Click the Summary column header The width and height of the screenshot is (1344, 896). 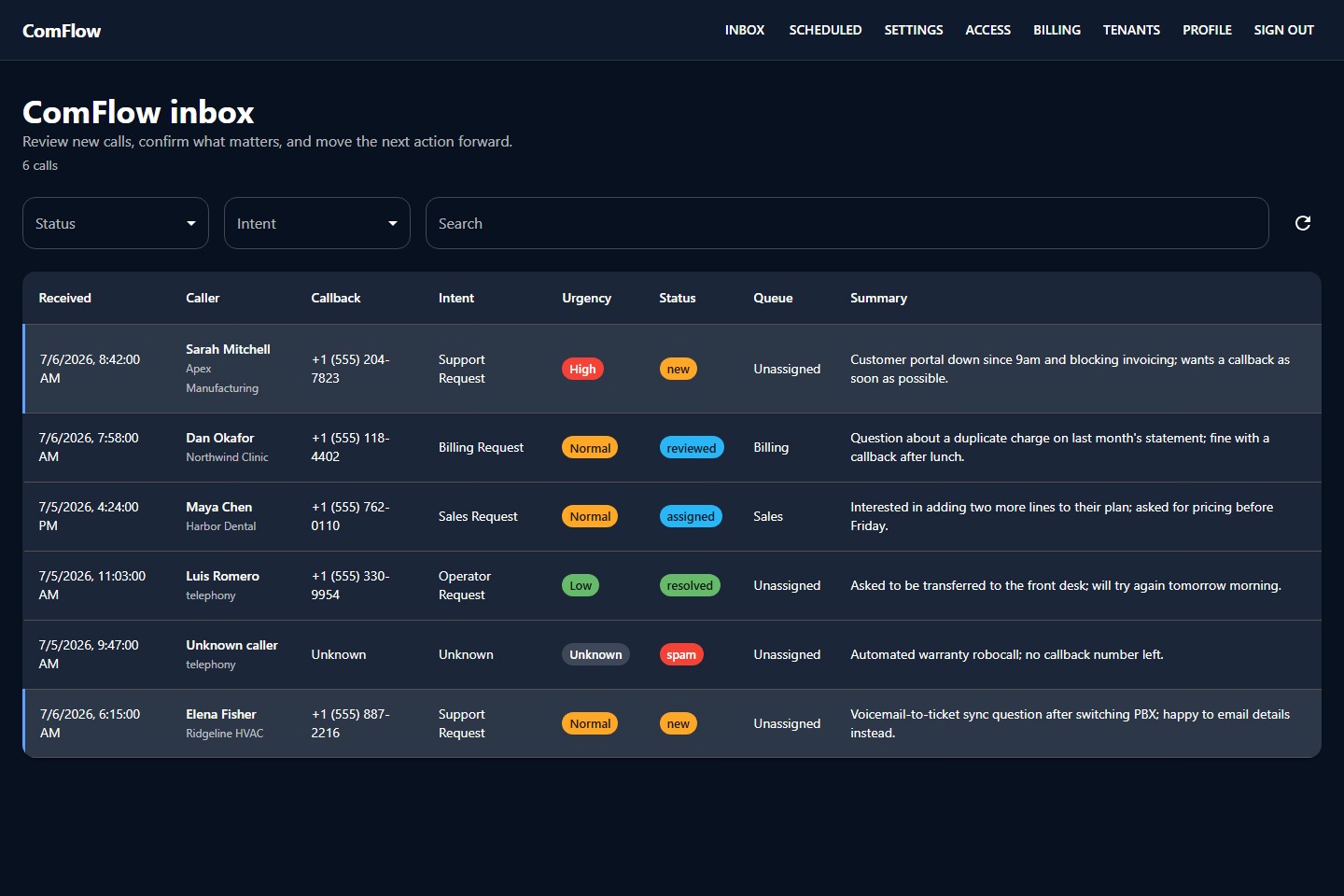click(x=878, y=298)
